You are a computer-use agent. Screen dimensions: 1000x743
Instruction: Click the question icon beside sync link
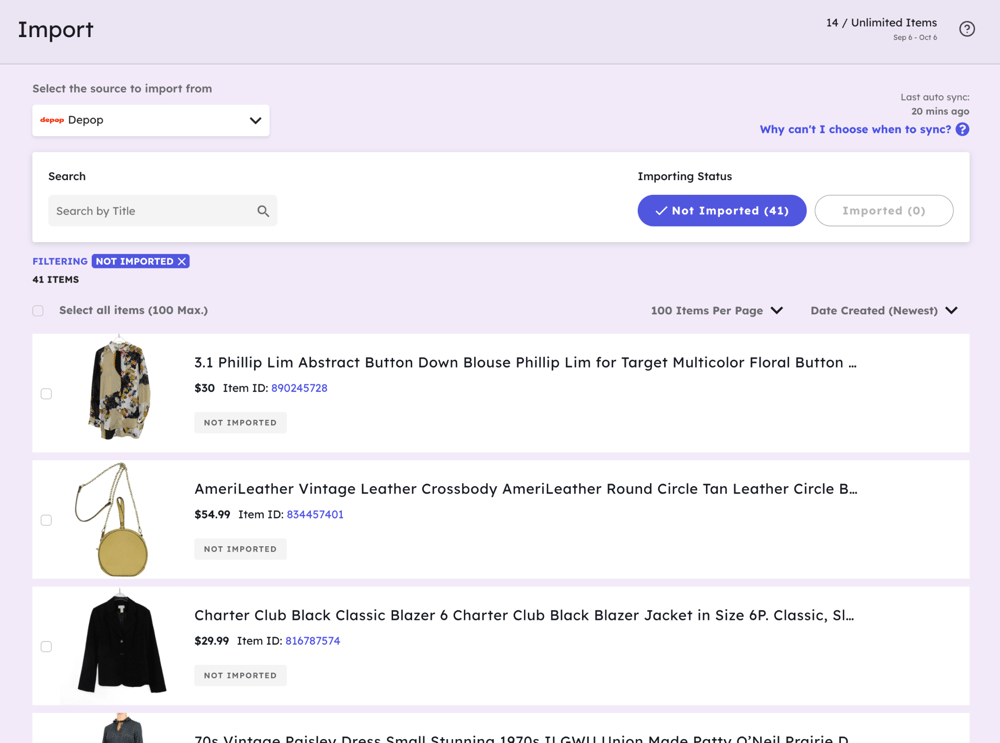click(962, 129)
